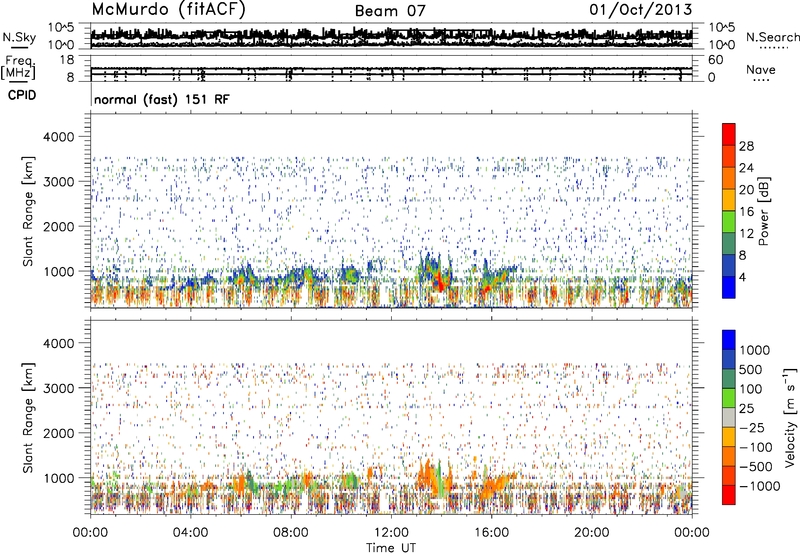This screenshot has height=554, width=800.
Task: Click the Power [dB] colorbar title
Action: click(763, 211)
